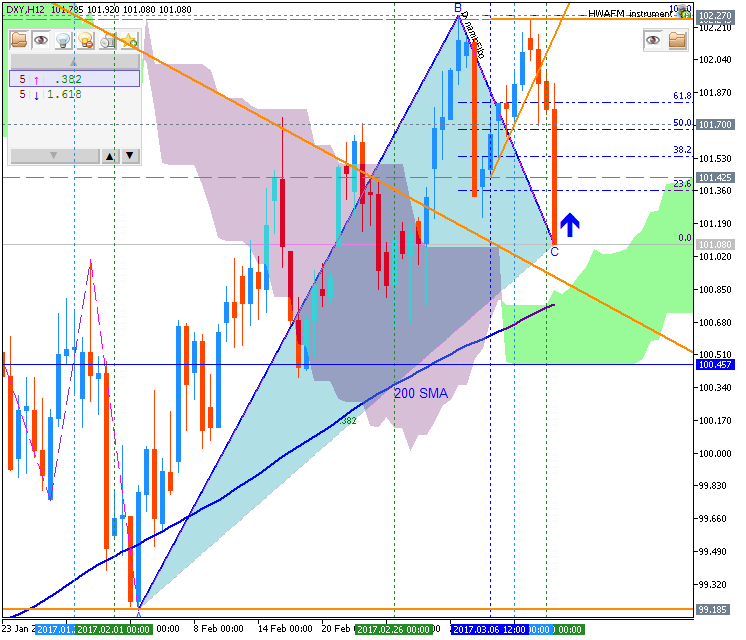This screenshot has width=746, height=640.
Task: Click the 101.425 price label
Action: (x=715, y=177)
